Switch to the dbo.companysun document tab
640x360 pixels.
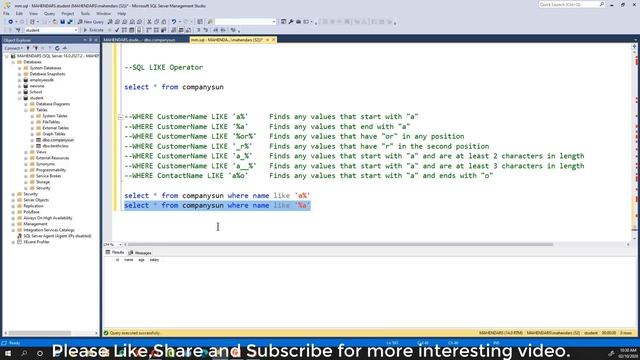click(139, 40)
